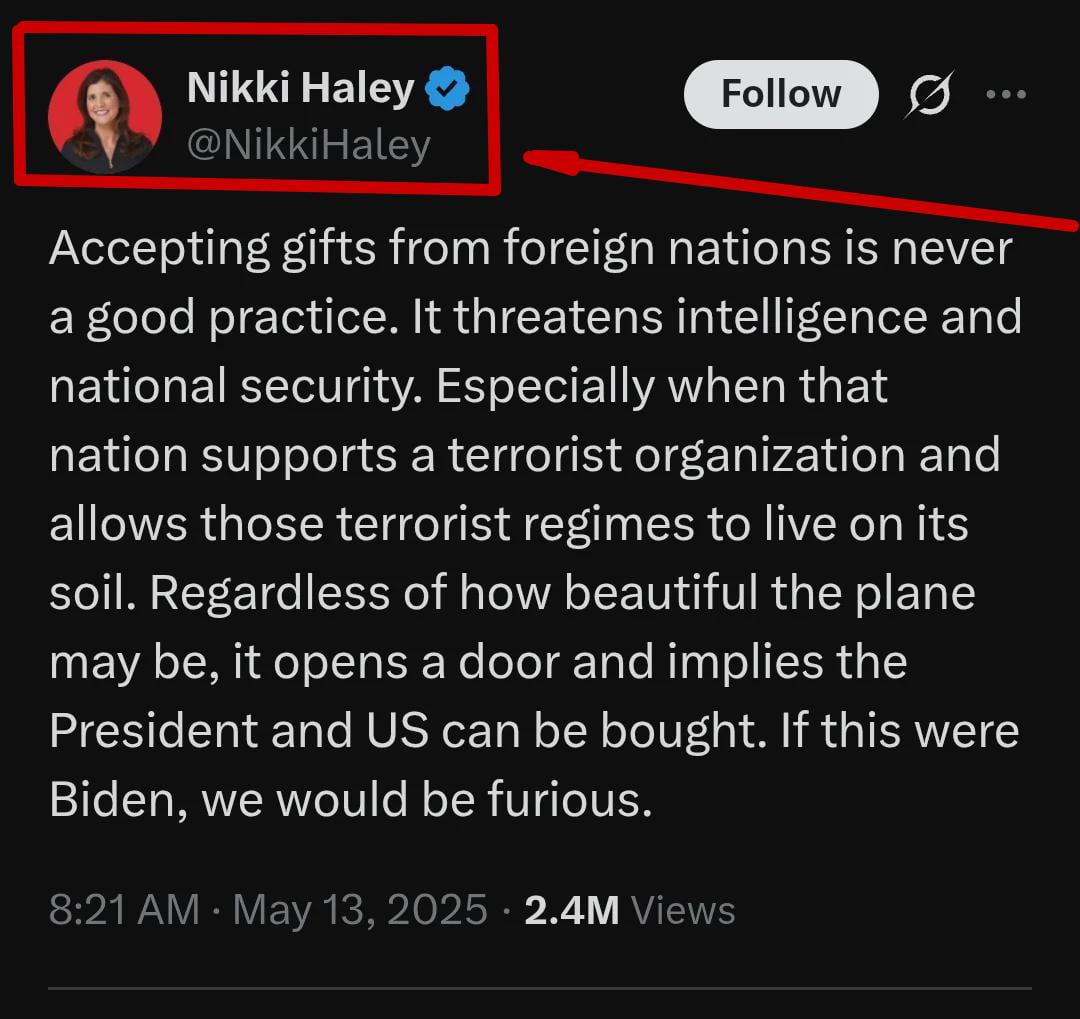The width and height of the screenshot is (1080, 1019).
Task: Open the @NikkiHaley handle link
Action: point(309,145)
